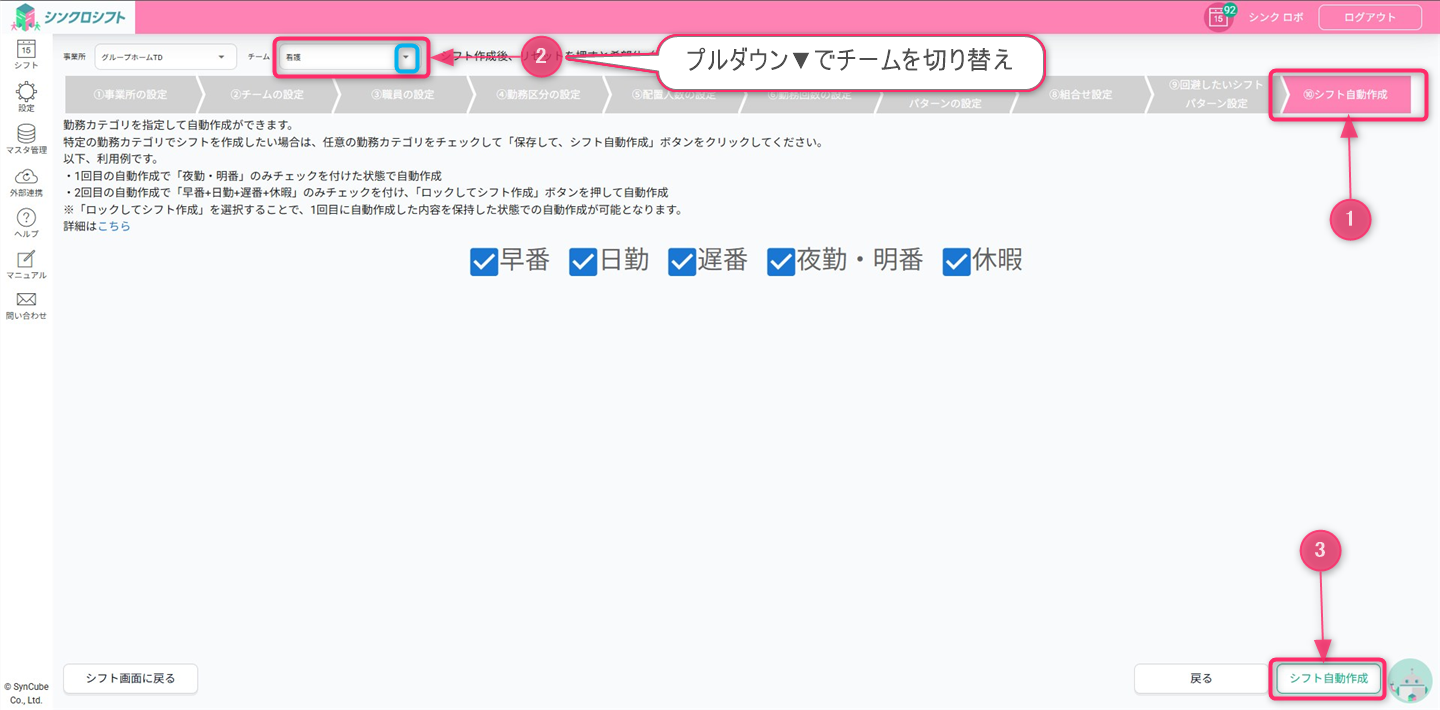The width and height of the screenshot is (1440, 710).
Task: Open the 設定 gear icon in sidebar
Action: pyautogui.click(x=26, y=92)
